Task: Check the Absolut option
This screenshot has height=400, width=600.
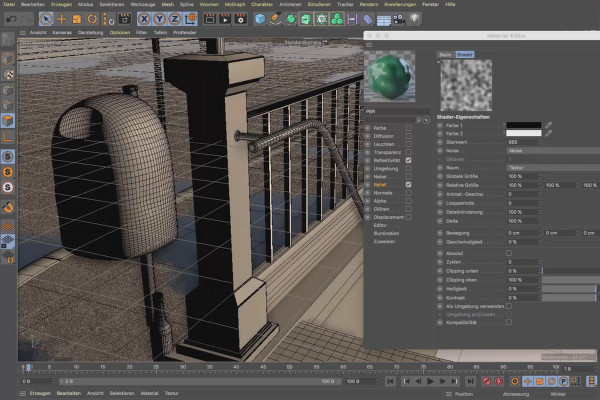Action: coord(509,253)
